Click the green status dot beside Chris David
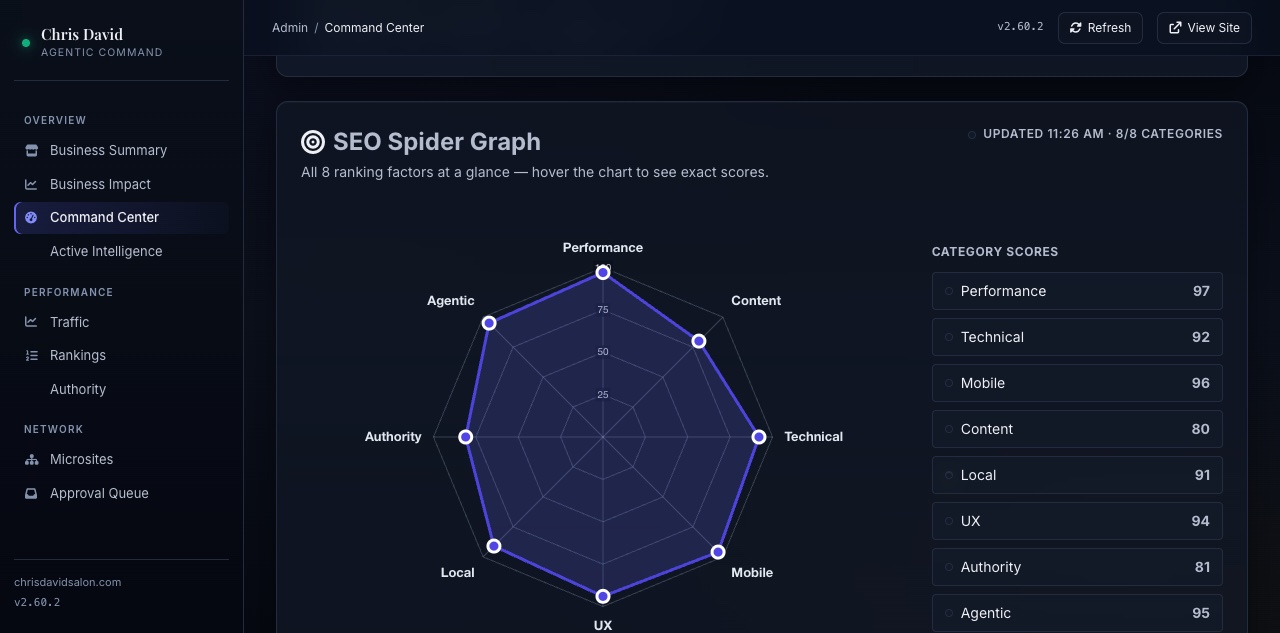The width and height of the screenshot is (1280, 633). pos(26,43)
